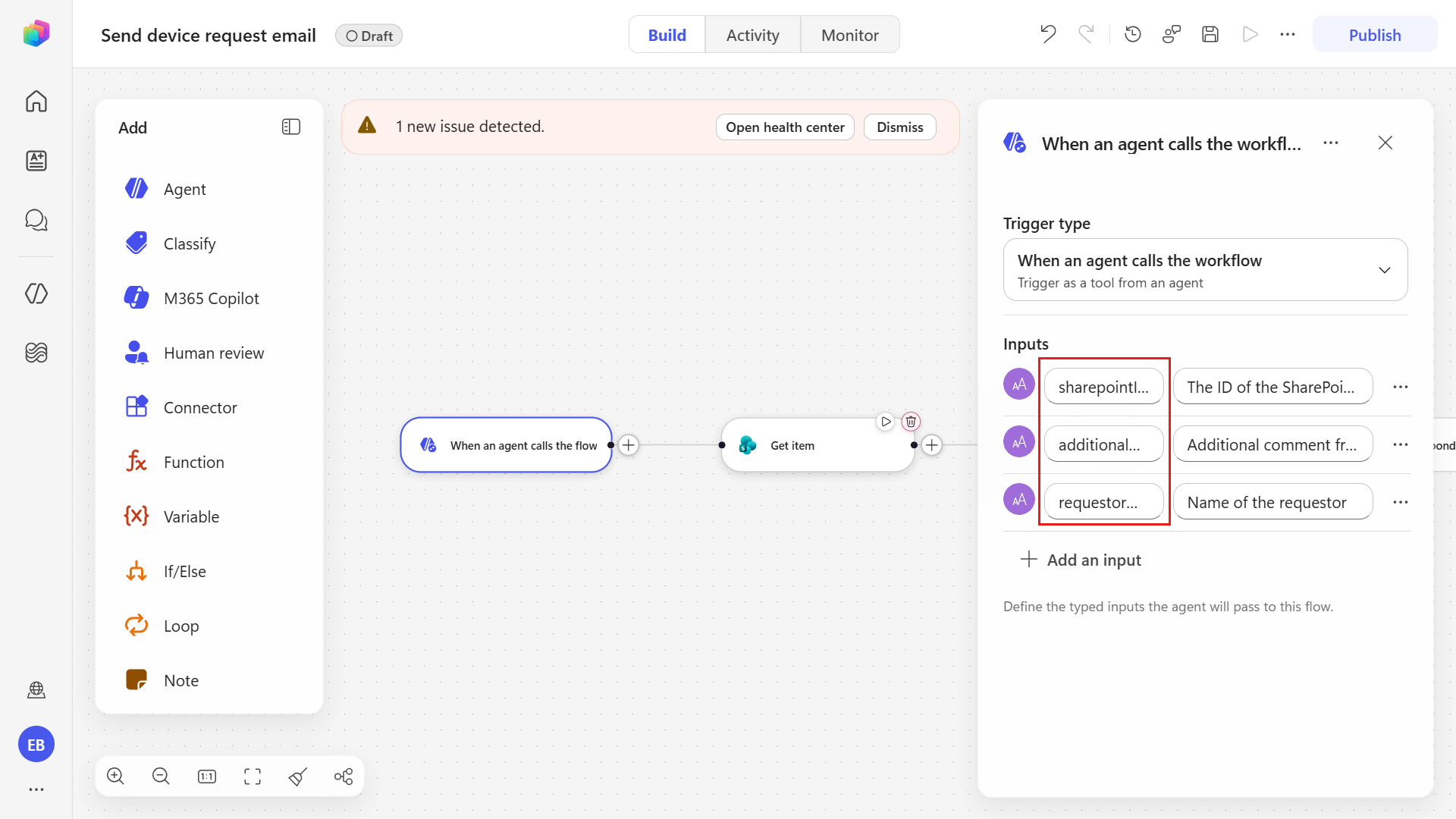1456x819 pixels.
Task: Zoom in on the canvas
Action: [115, 776]
